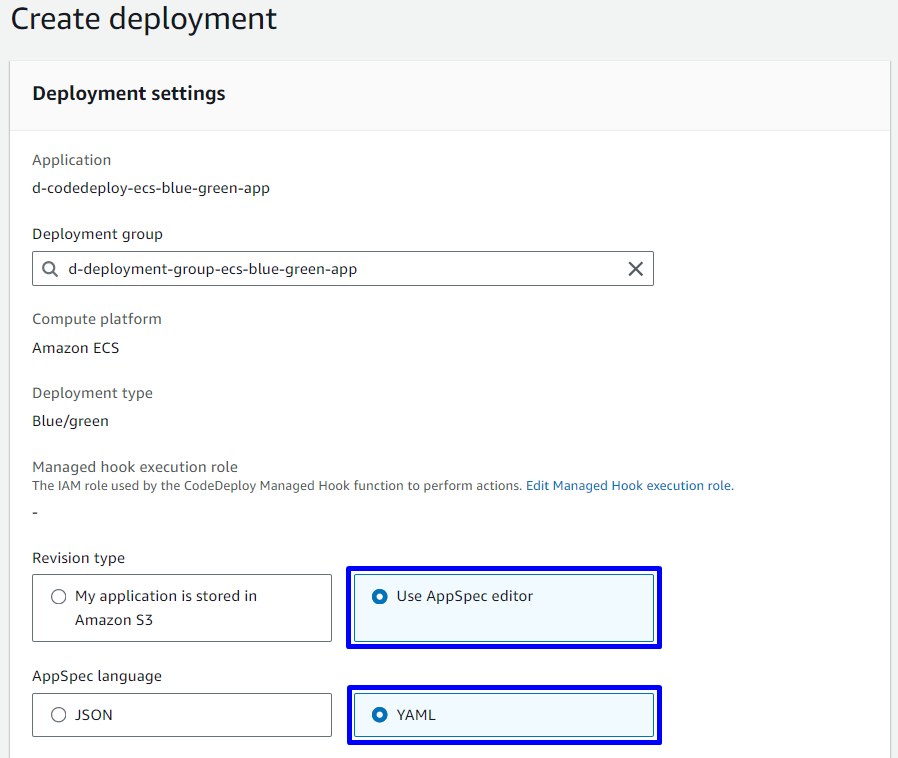Click the search magnifier in Deployment group
898x758 pixels.
pos(50,269)
